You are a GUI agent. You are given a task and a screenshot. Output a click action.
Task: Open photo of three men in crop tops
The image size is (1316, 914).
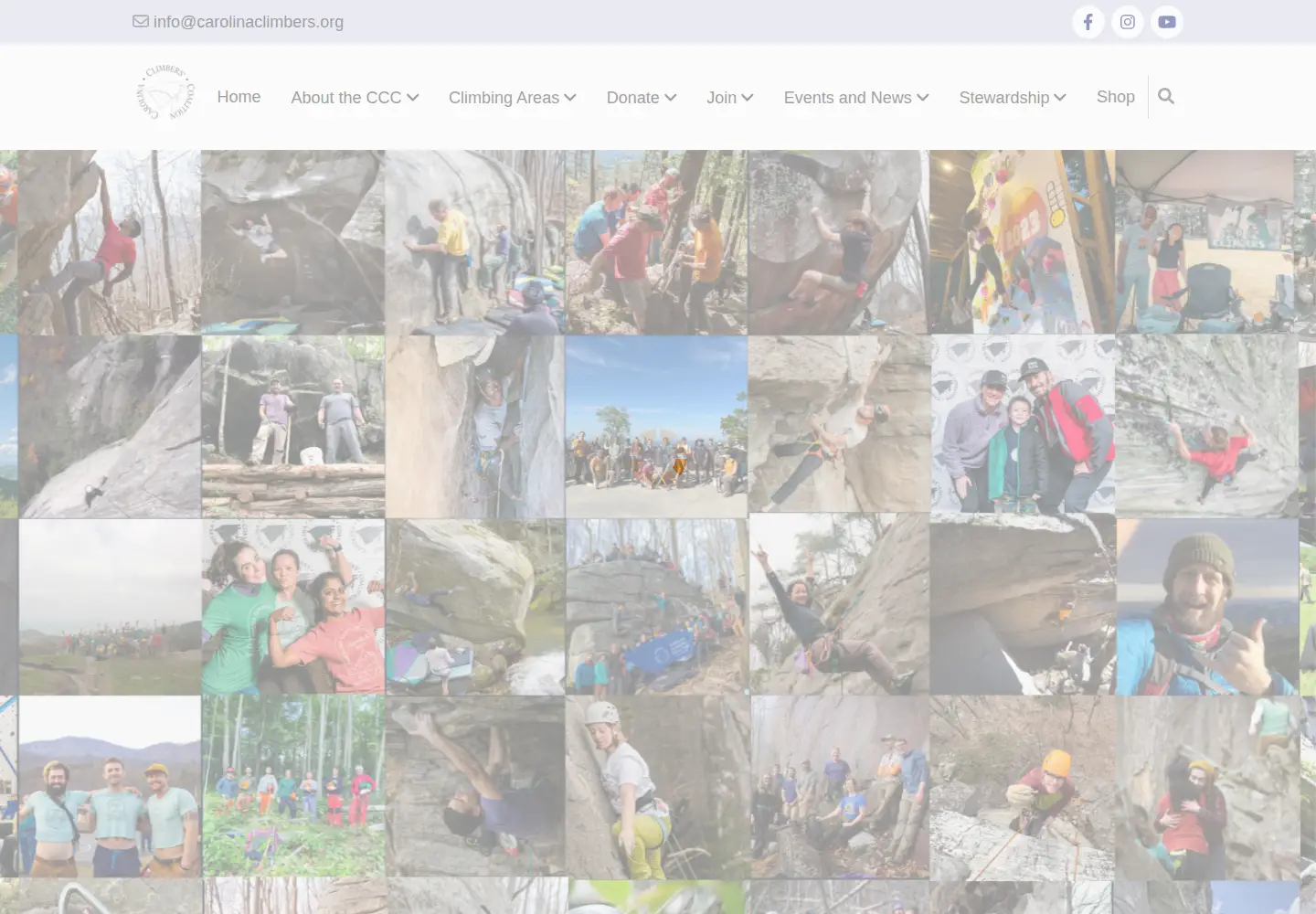(109, 786)
